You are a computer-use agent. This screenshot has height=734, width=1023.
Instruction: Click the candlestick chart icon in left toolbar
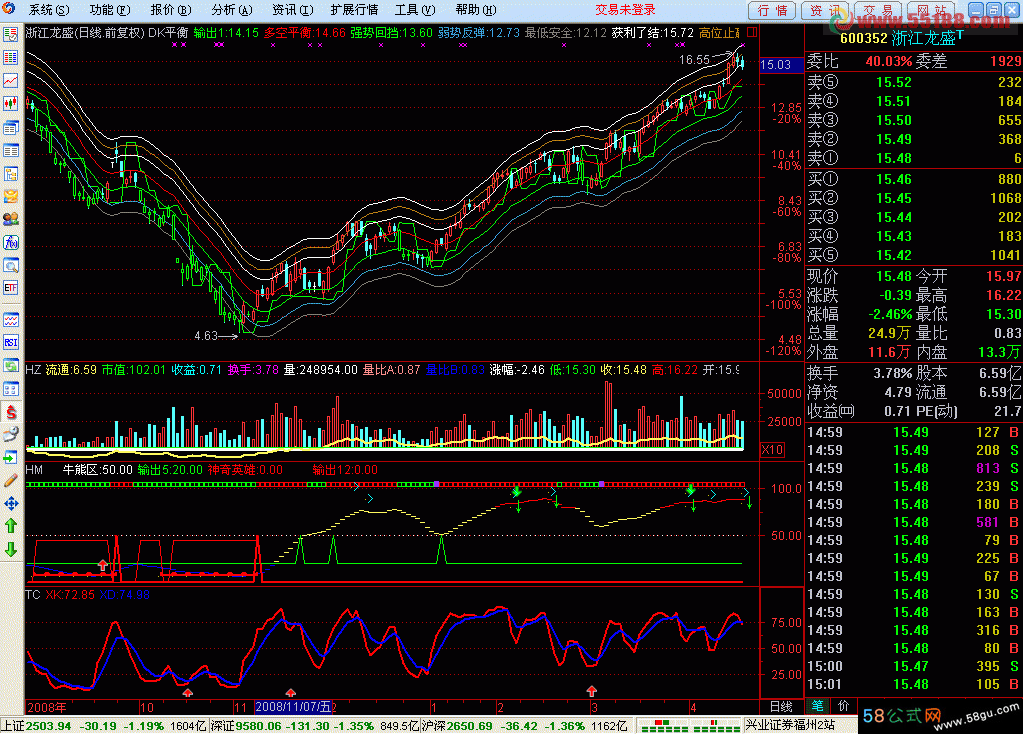(11, 103)
